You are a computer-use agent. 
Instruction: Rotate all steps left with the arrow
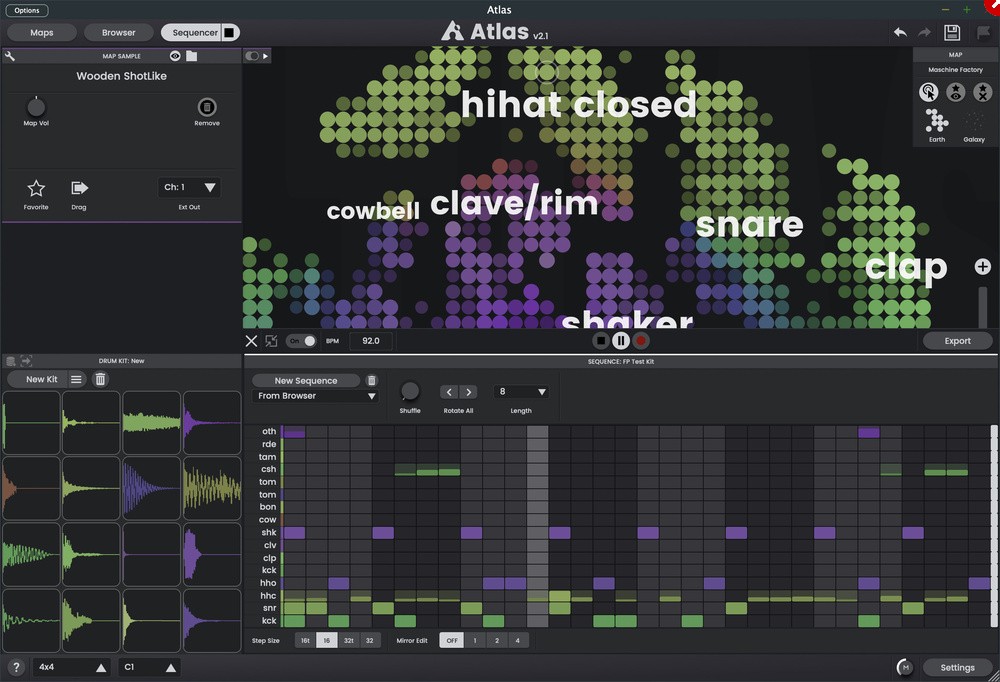click(x=449, y=392)
